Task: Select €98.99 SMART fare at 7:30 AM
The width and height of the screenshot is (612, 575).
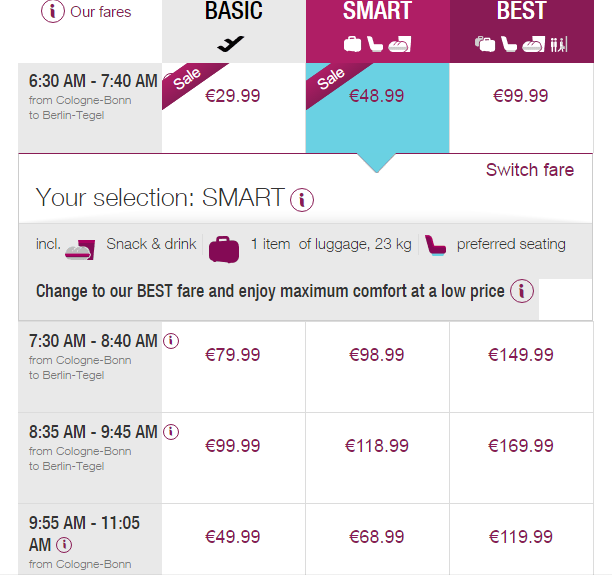Action: click(377, 355)
